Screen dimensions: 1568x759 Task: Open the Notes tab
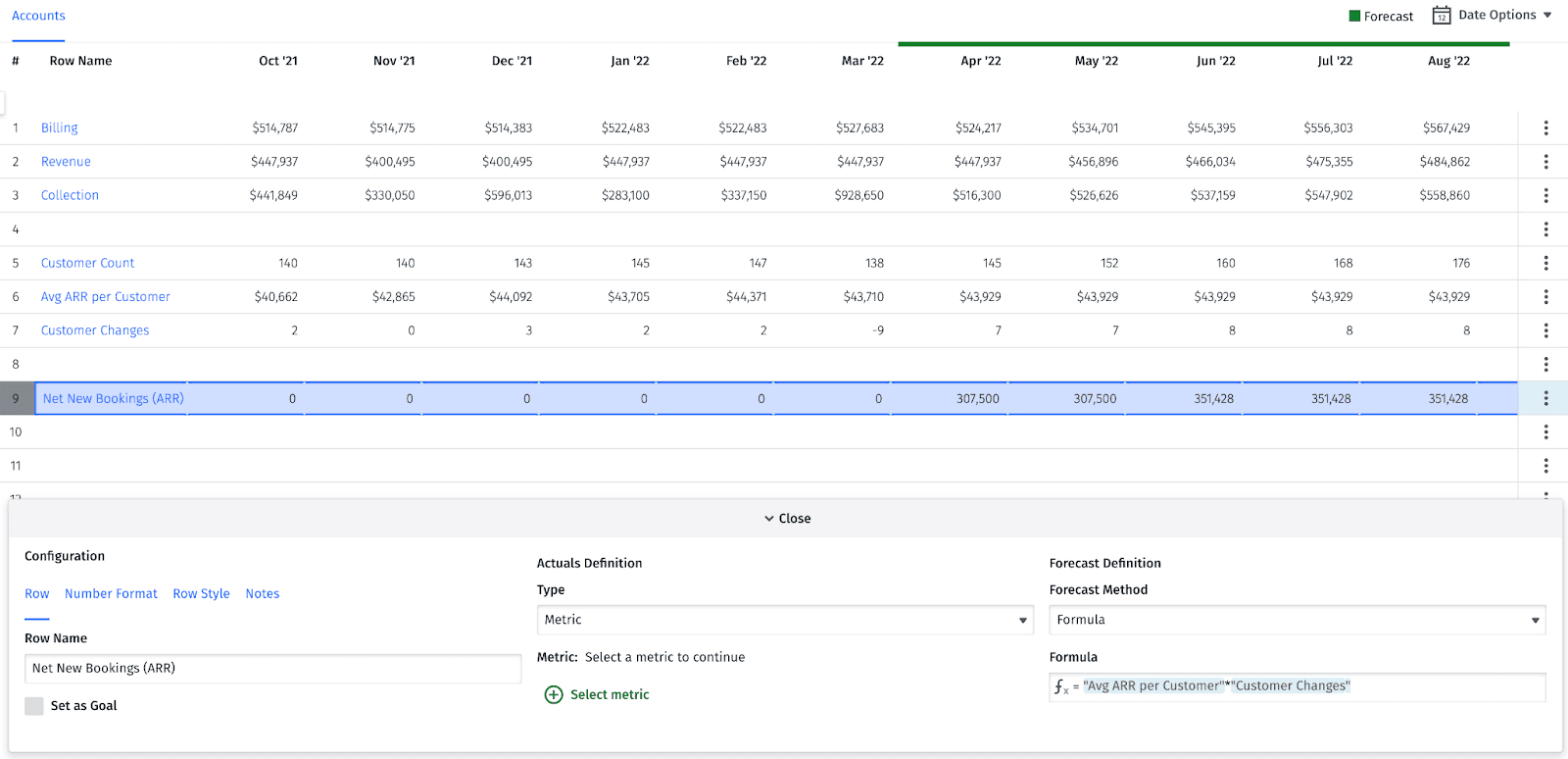coord(263,594)
